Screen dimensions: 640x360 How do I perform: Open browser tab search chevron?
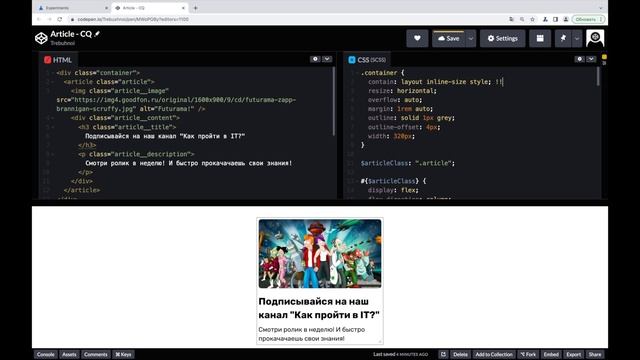coord(600,8)
